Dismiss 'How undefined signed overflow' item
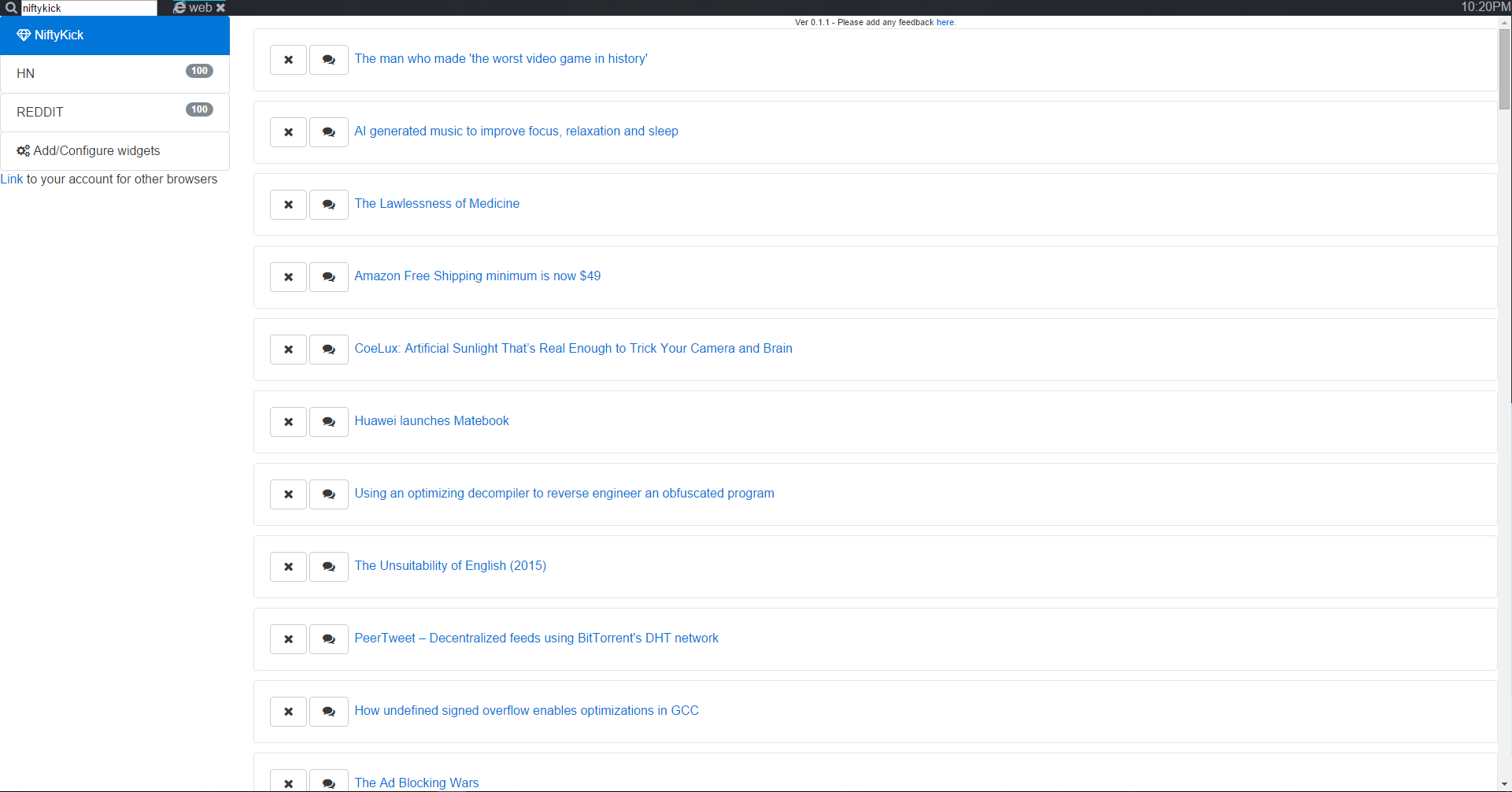Image resolution: width=1512 pixels, height=792 pixels. 289,712
